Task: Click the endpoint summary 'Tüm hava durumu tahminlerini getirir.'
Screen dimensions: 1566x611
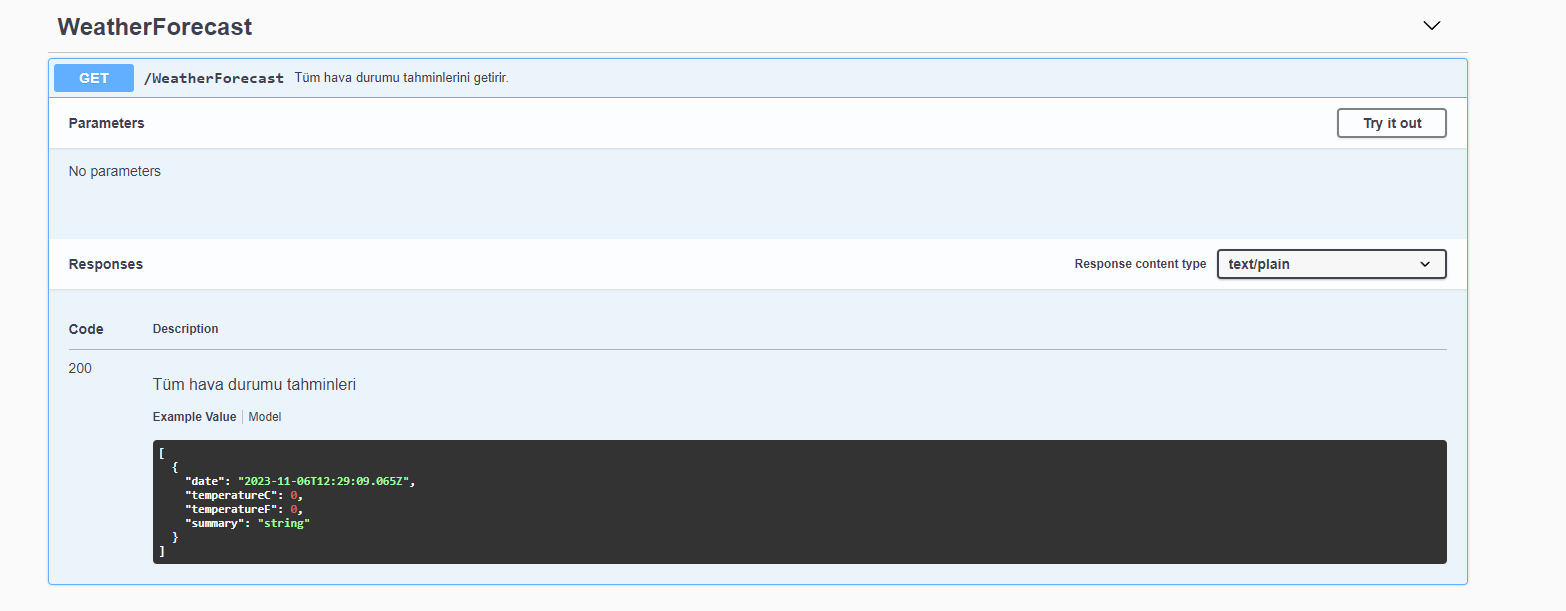Action: coord(401,78)
